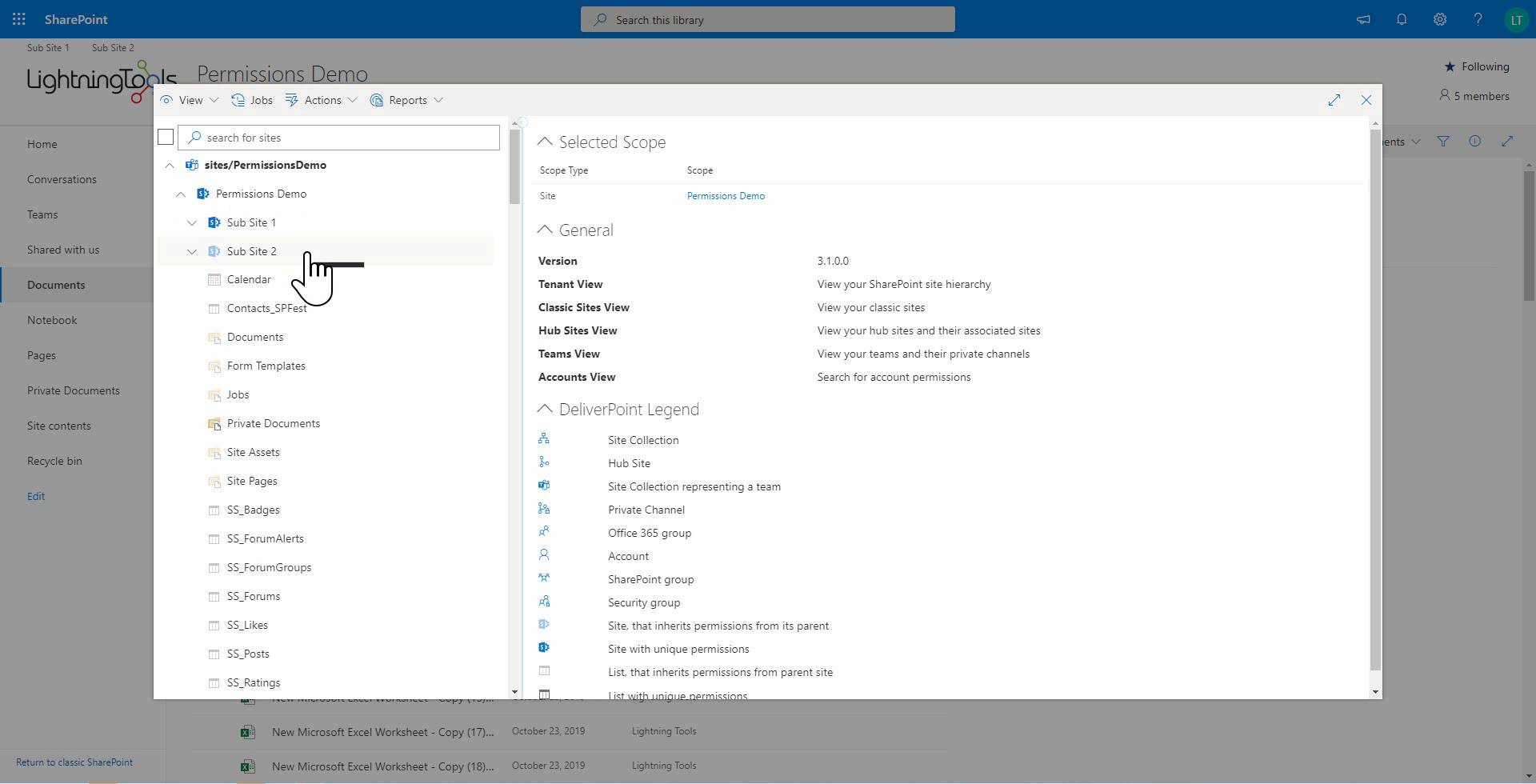
Task: Collapse the DeliverPoint Legend section
Action: [545, 409]
